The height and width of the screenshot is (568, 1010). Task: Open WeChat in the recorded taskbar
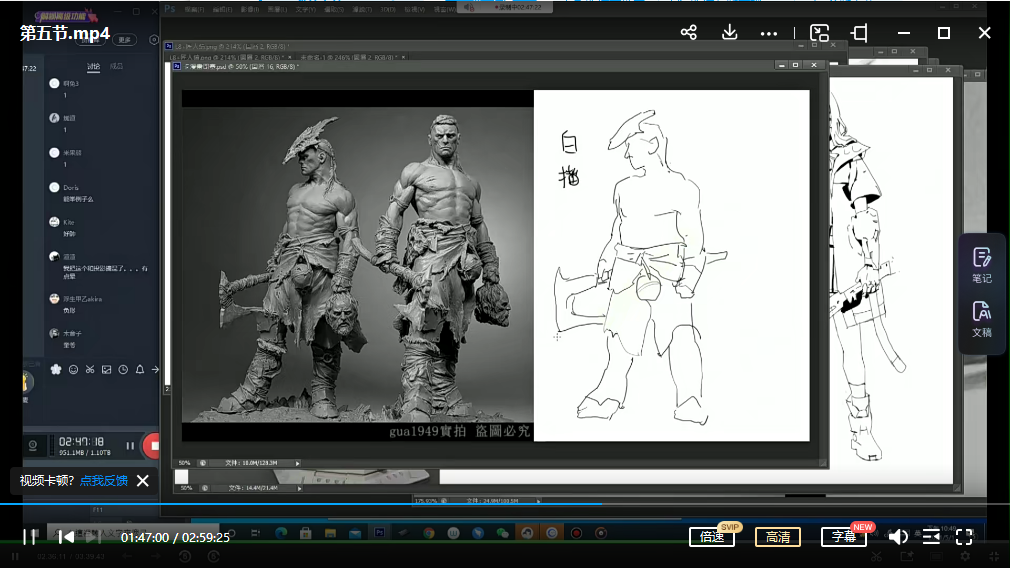click(x=502, y=533)
